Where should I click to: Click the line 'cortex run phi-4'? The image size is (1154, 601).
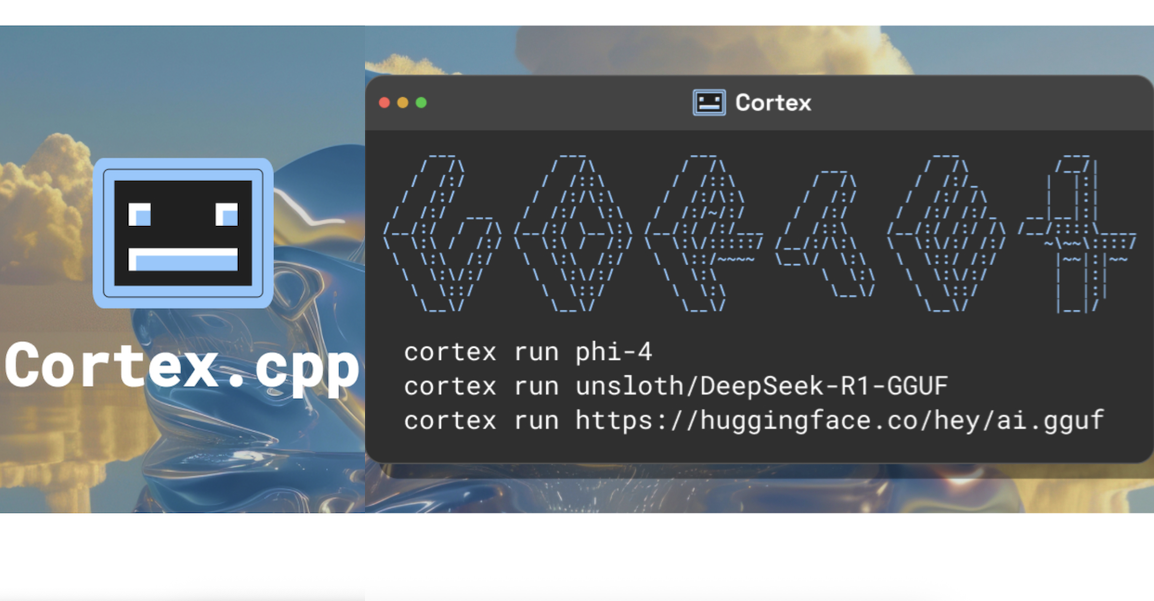tap(528, 352)
